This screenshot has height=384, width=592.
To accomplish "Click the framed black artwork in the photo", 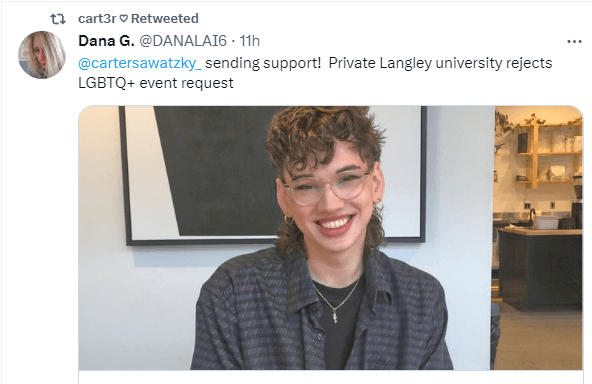I will point(273,174).
